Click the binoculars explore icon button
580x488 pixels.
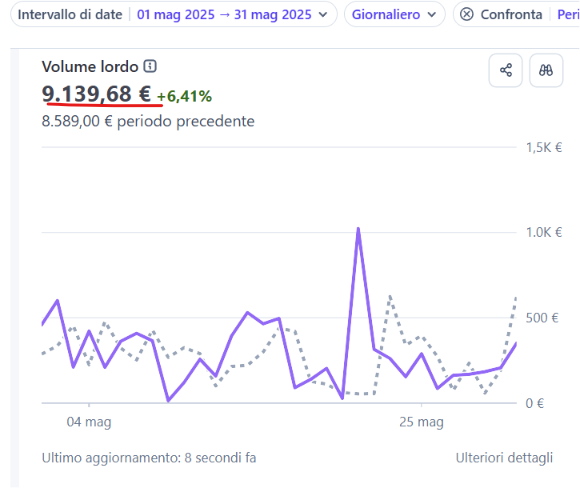[546, 70]
